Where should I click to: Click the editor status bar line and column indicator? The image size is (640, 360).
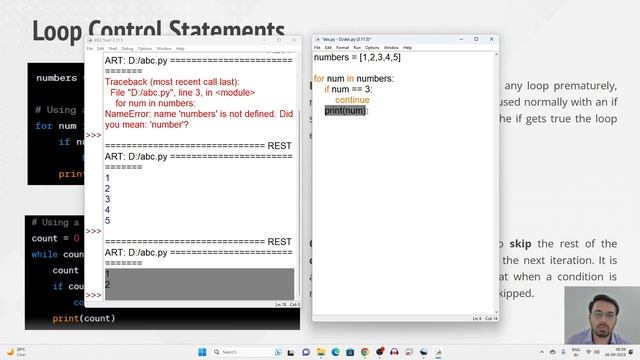point(485,318)
